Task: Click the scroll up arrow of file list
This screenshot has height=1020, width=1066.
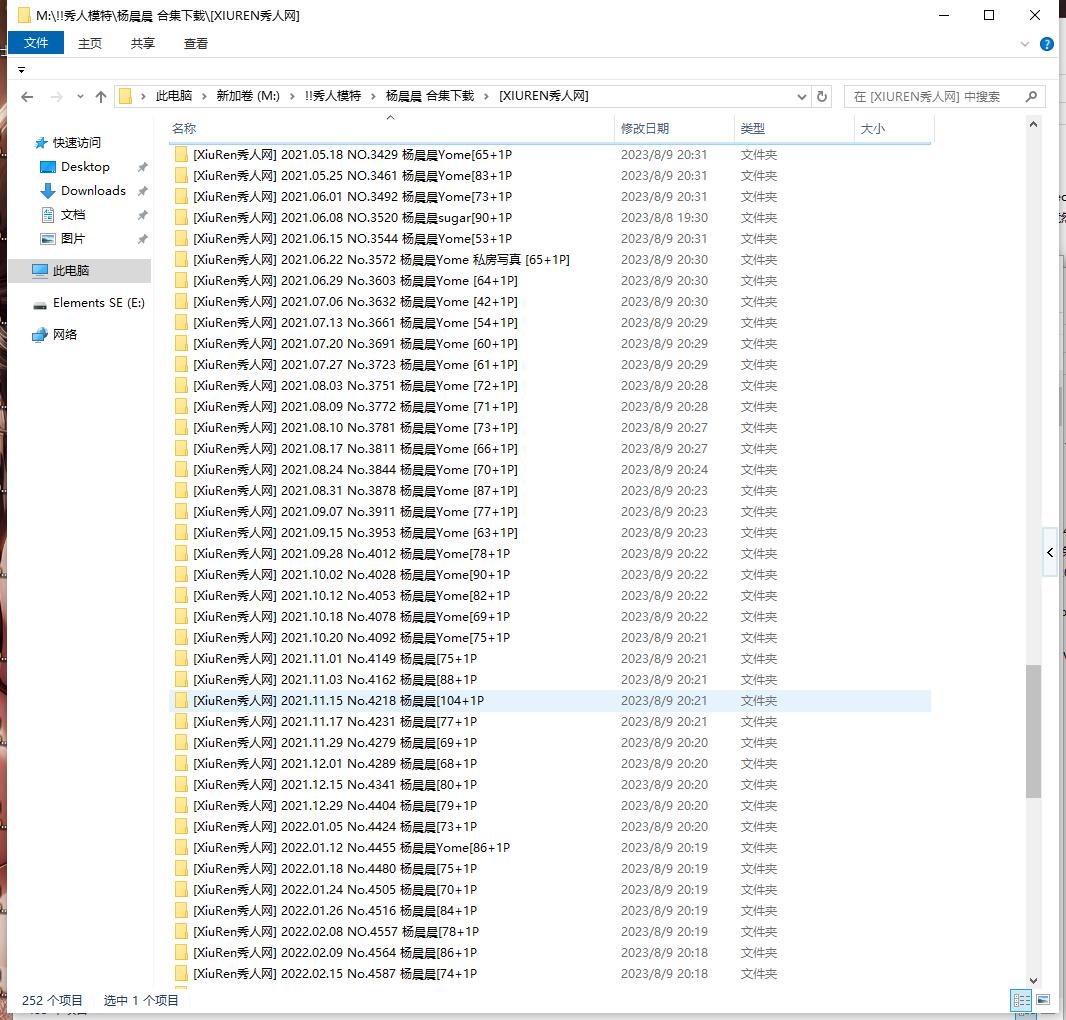Action: point(1033,124)
